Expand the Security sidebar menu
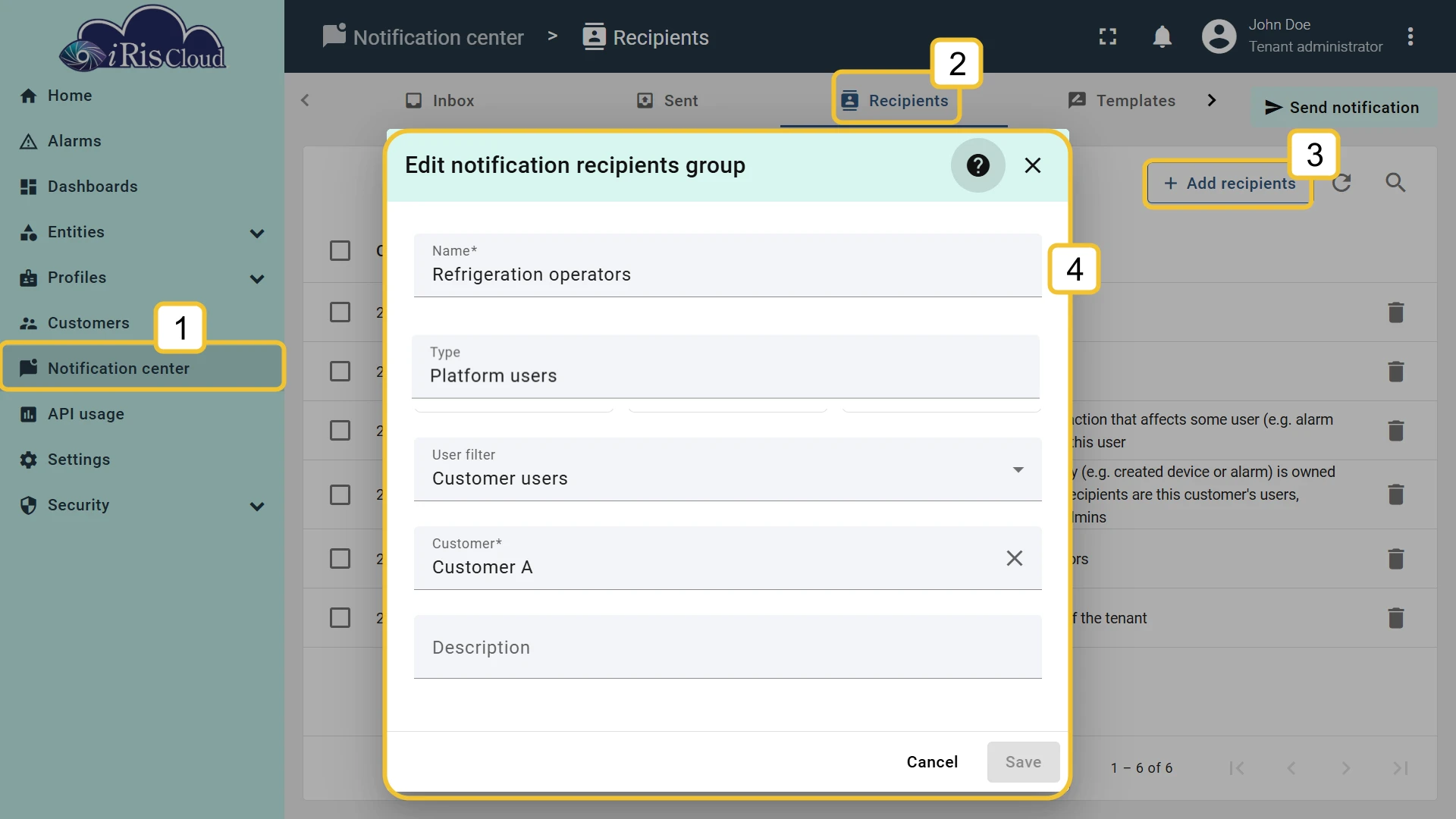 coord(257,507)
